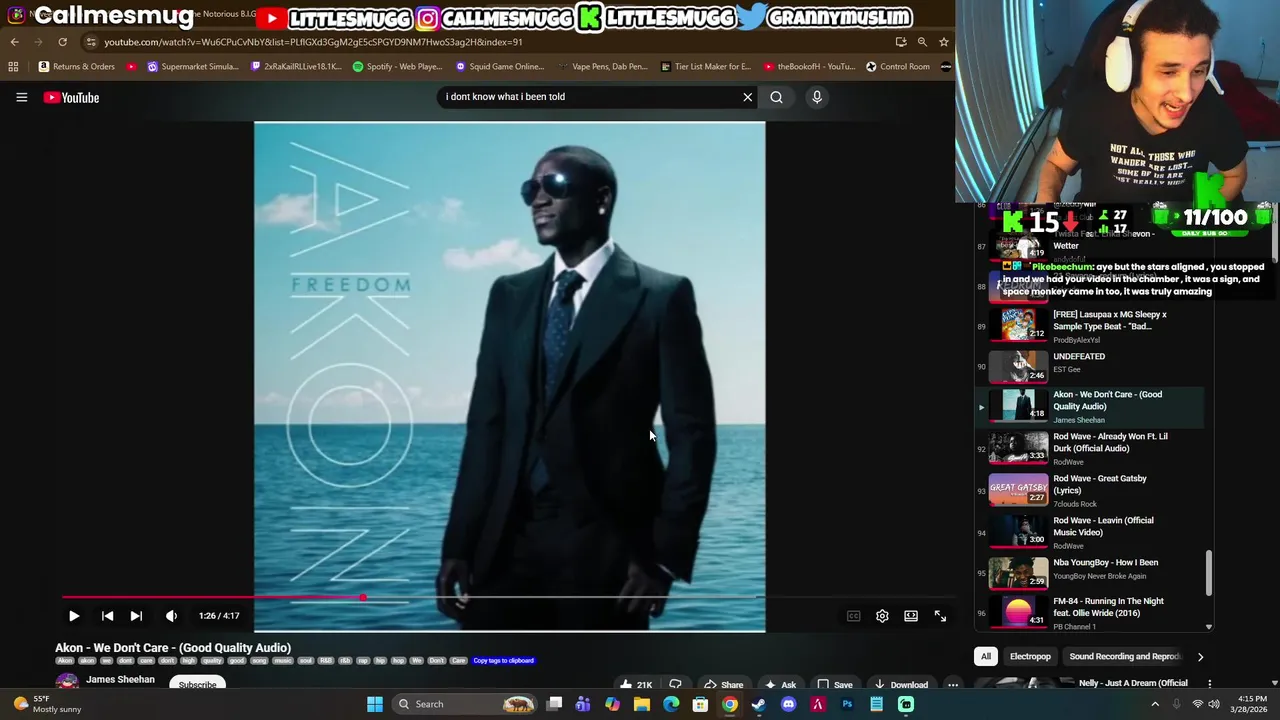Copy tags to clipboard button
The image size is (1280, 720).
[504, 661]
